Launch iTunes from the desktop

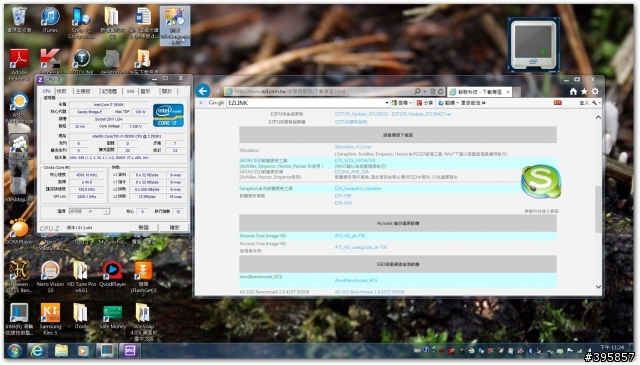click(x=50, y=20)
